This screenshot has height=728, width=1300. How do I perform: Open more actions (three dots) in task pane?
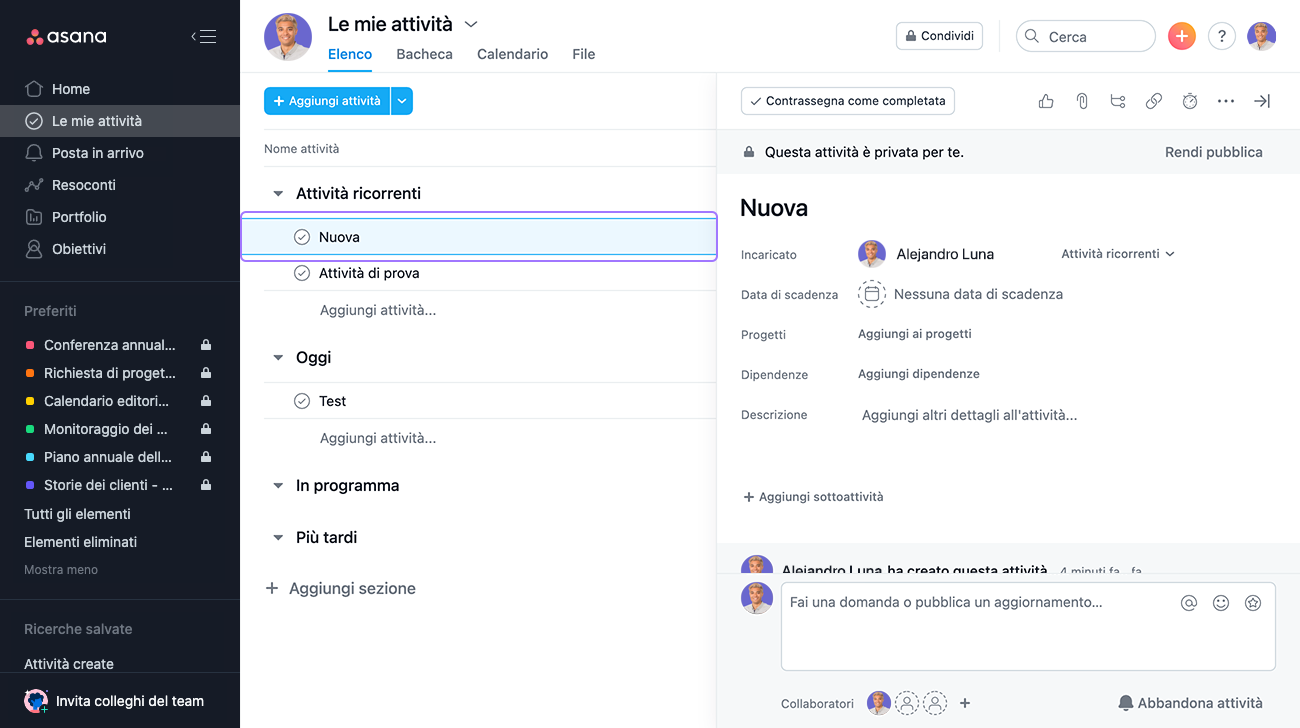click(1226, 101)
